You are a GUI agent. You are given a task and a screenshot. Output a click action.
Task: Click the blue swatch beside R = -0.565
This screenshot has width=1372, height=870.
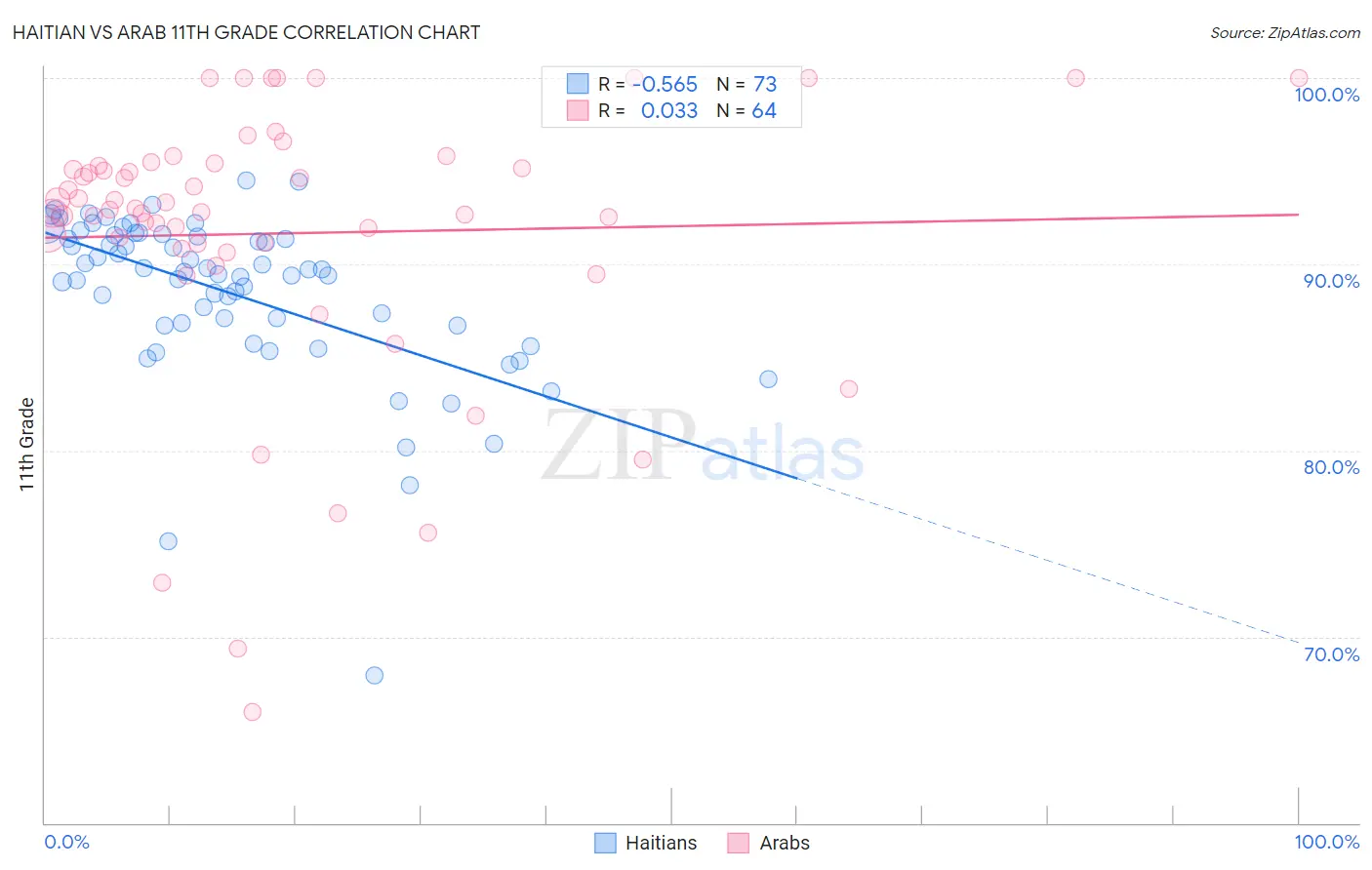(578, 84)
